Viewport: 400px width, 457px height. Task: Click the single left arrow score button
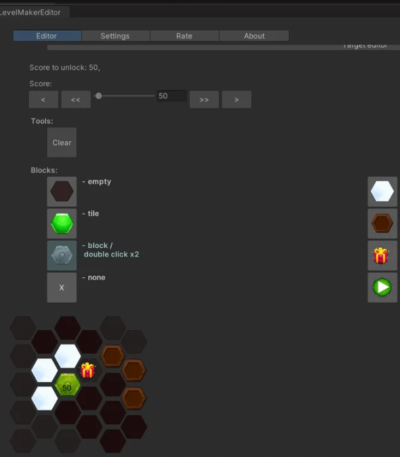point(43,100)
